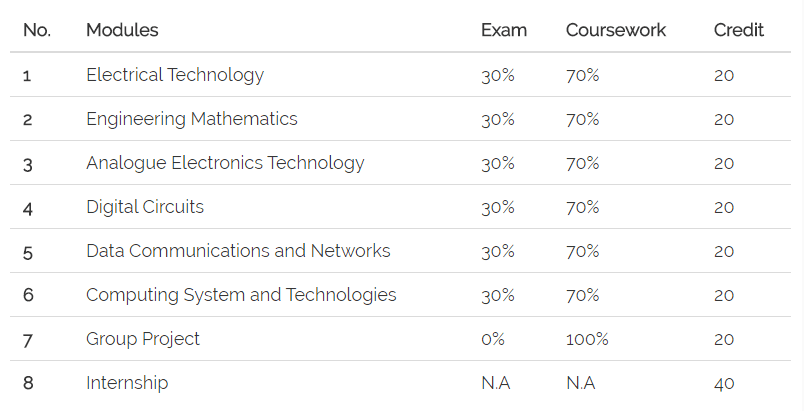Viewport: 804px width, 411px height.
Task: Select the Digital Circuits module
Action: click(145, 207)
